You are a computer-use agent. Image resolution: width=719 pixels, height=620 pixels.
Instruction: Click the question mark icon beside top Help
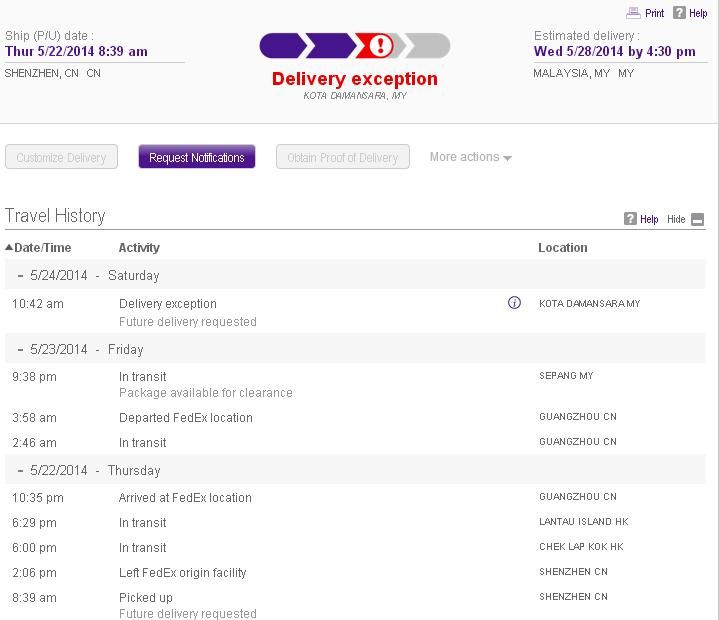pos(679,13)
